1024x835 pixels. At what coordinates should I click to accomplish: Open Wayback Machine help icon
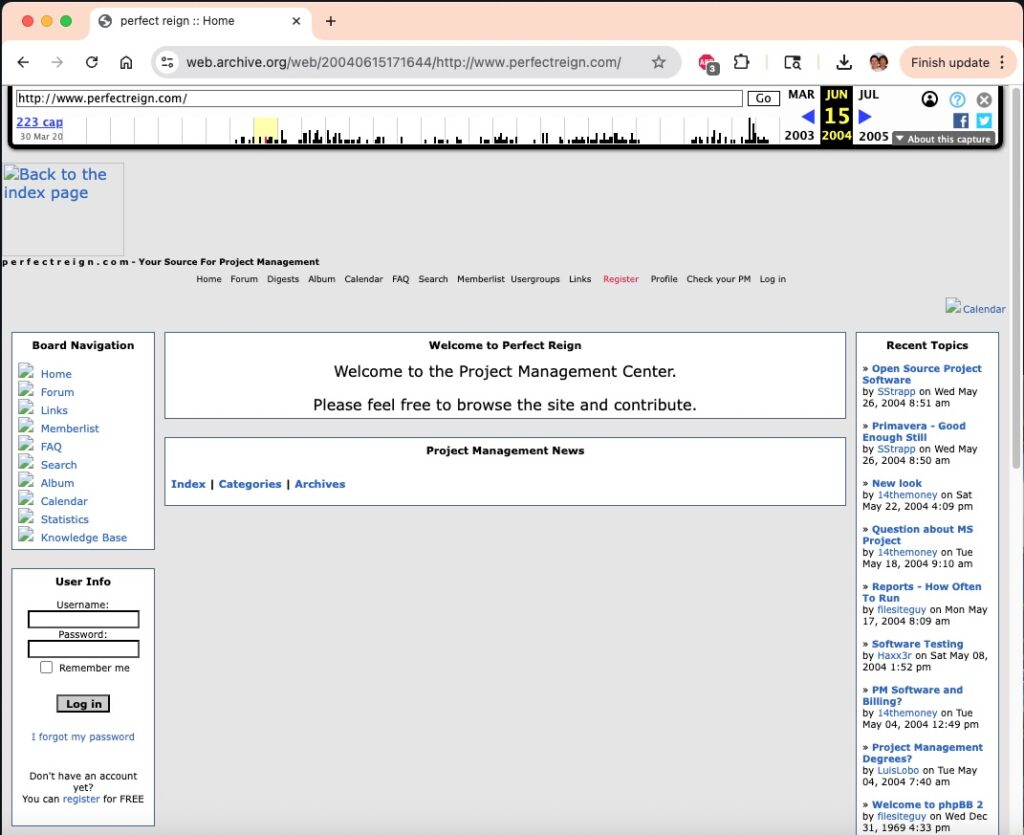coord(957,99)
